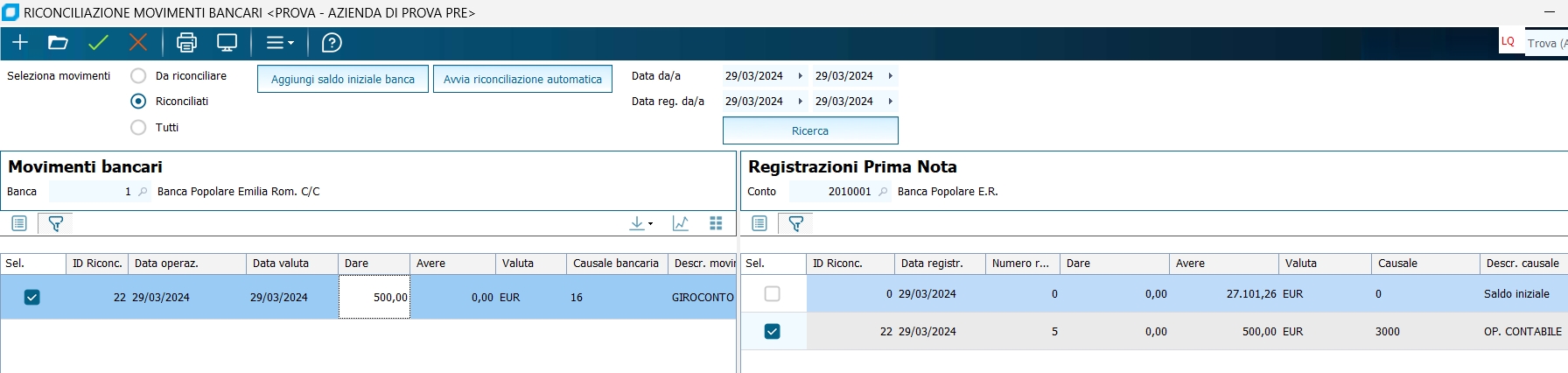Uncheck the GIROCONTO bank movement checkbox
The height and width of the screenshot is (373, 1568).
click(31, 298)
